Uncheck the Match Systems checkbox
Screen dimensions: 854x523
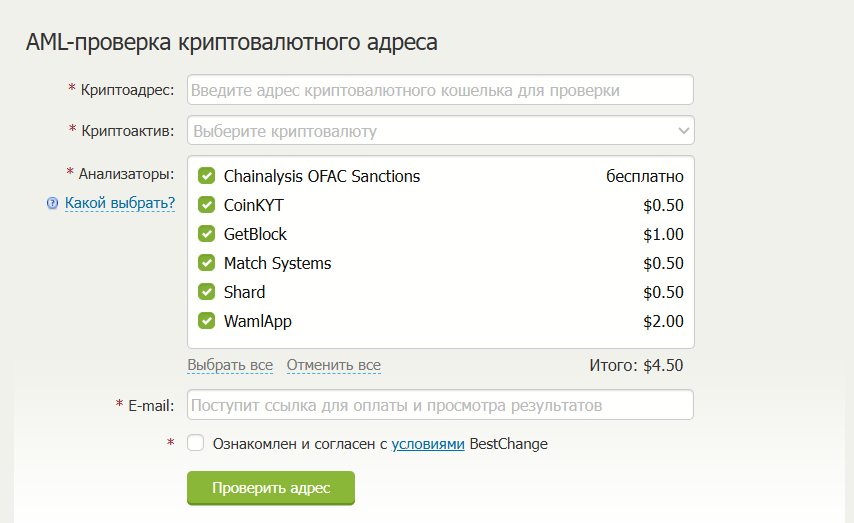[x=207, y=263]
